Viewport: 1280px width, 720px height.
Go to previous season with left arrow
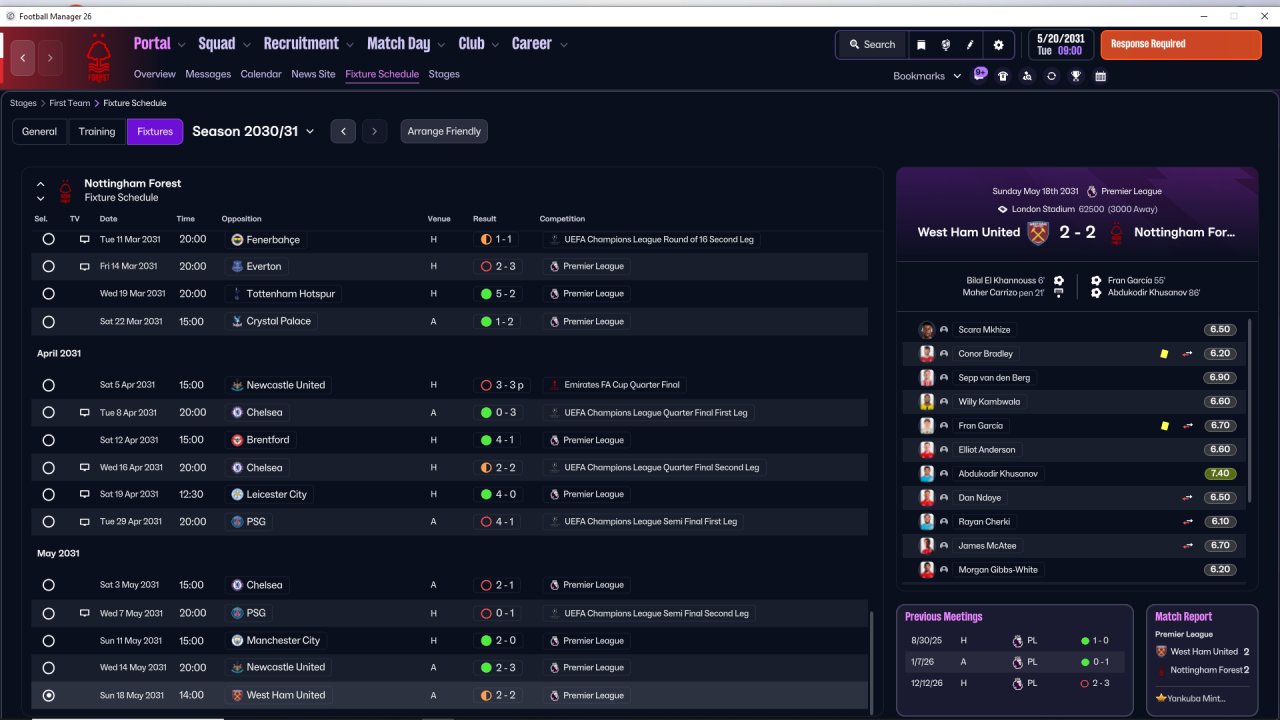pos(343,131)
